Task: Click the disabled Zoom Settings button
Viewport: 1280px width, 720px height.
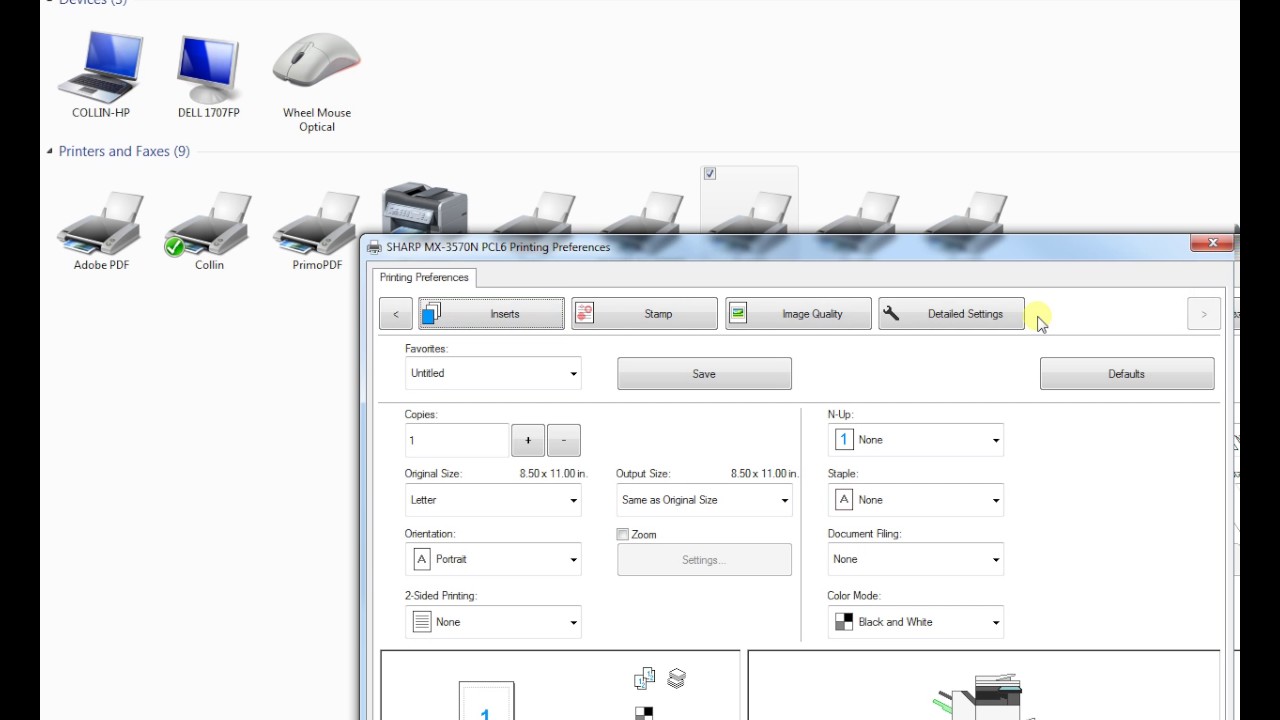Action: pos(704,560)
